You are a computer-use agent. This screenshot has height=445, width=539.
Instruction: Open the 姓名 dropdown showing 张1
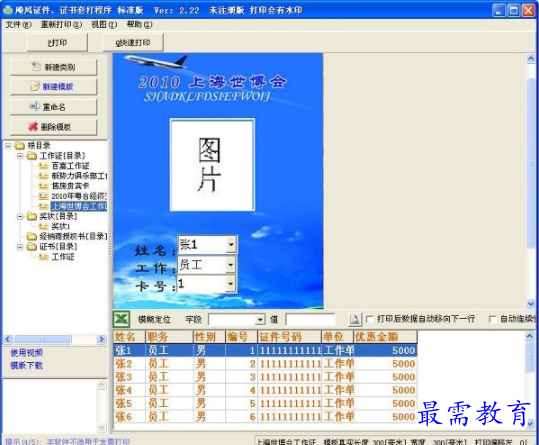[x=231, y=245]
